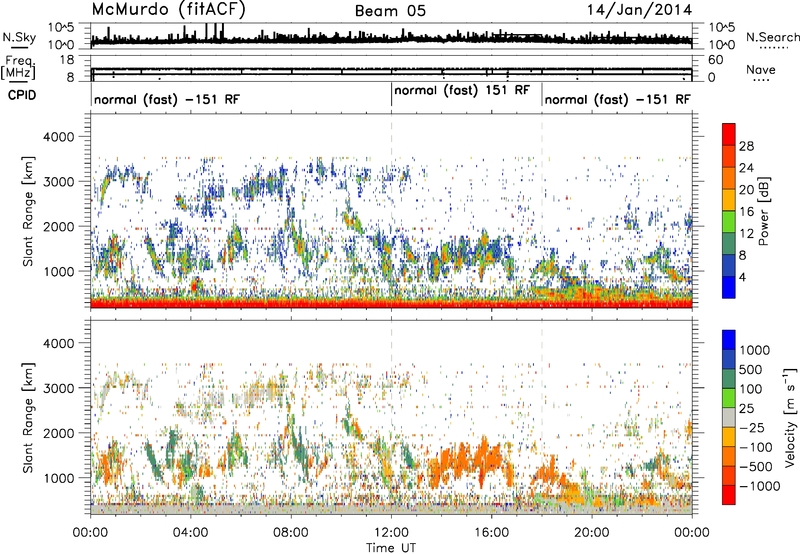The image size is (800, 554).
Task: Click the 'Power [dB]' colorbar label
Action: 763,211
